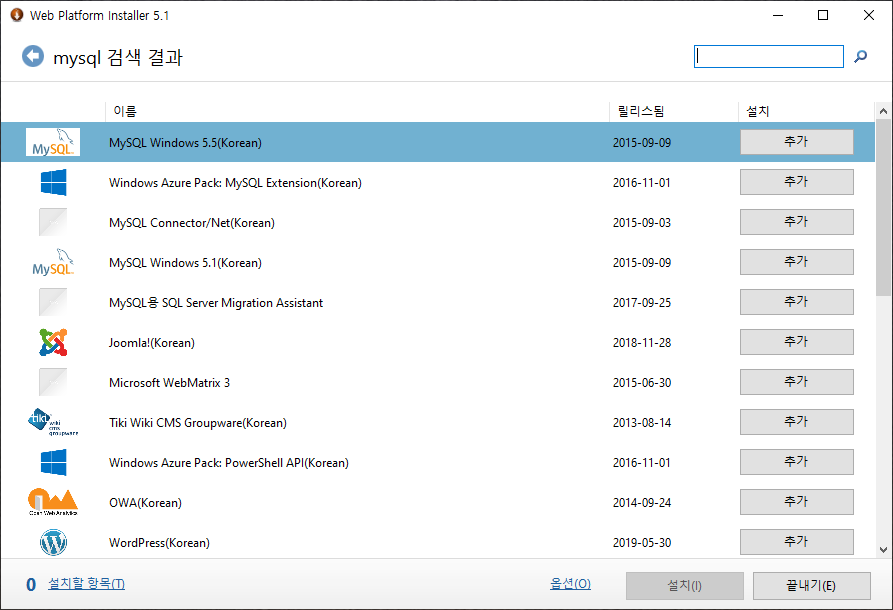Click the Web Platform Installer title bar icon

[x=17, y=15]
